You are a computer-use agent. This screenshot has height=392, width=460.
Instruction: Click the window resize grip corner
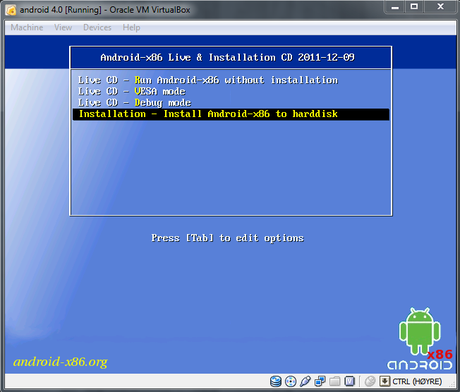pos(452,383)
